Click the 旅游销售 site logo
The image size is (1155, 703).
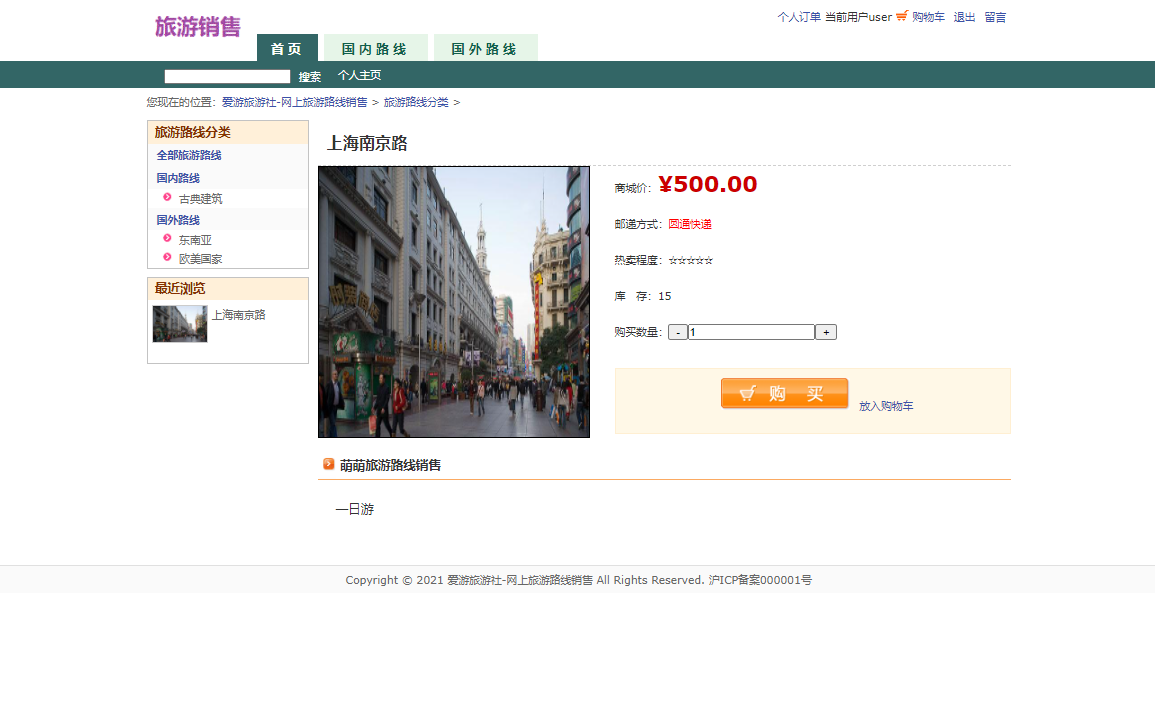point(197,27)
